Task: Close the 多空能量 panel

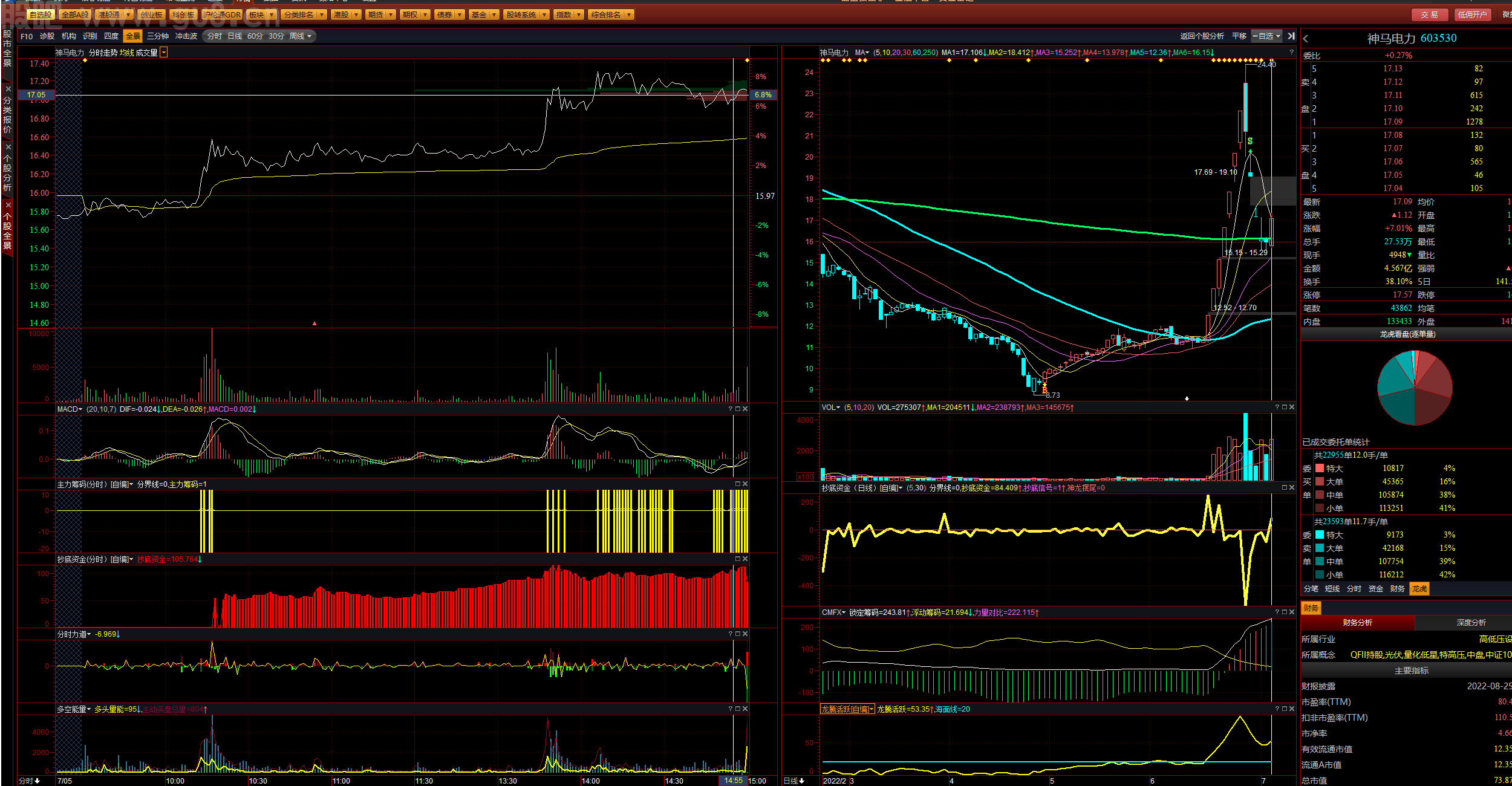Action: [x=745, y=709]
